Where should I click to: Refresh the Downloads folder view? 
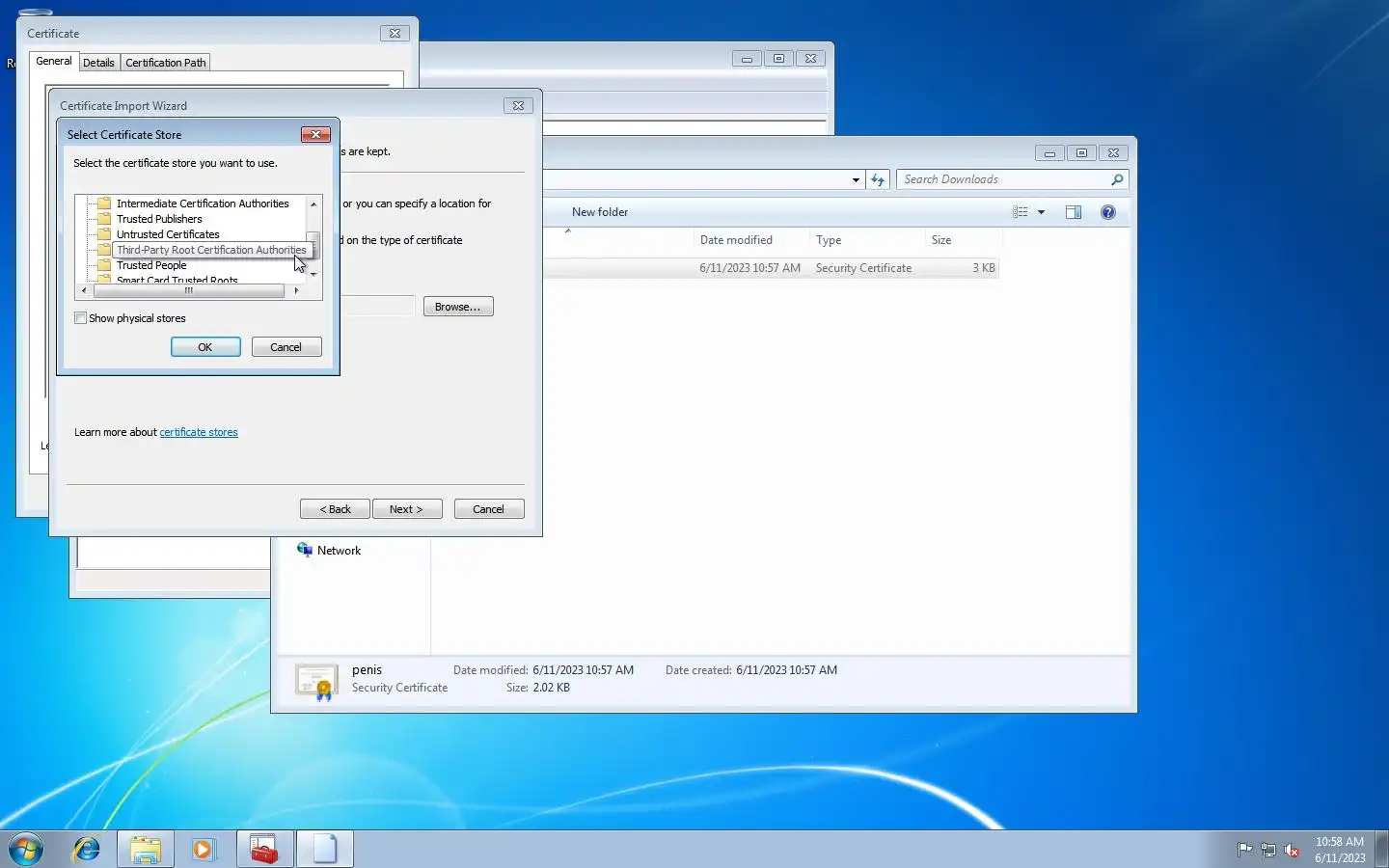coord(878,179)
